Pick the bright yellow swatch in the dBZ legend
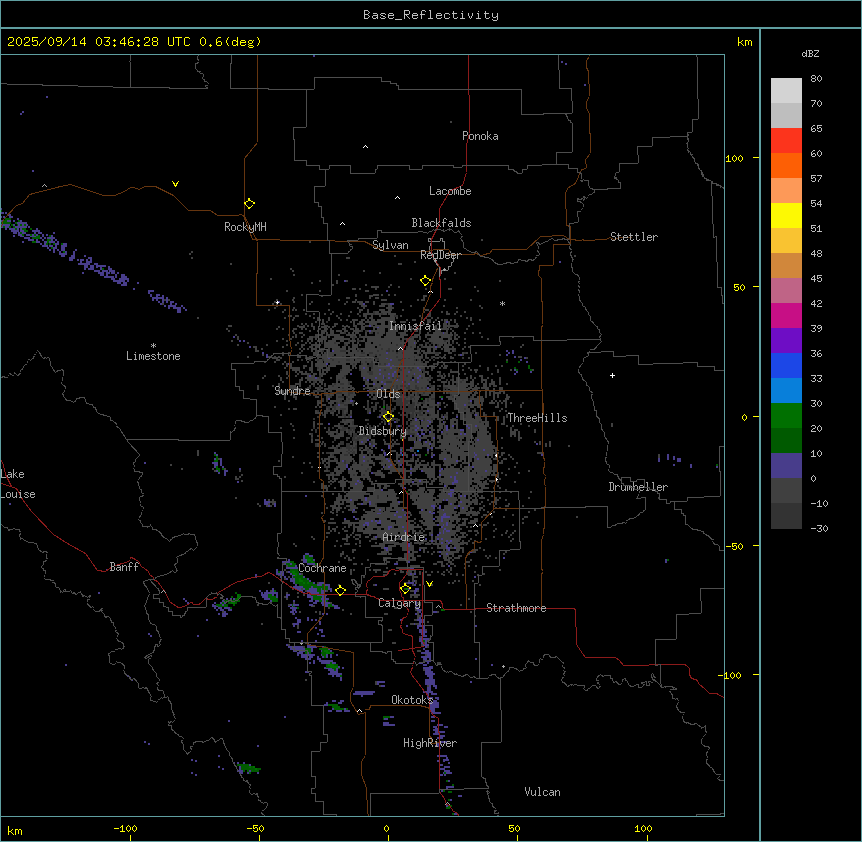This screenshot has height=842, width=862. (786, 215)
